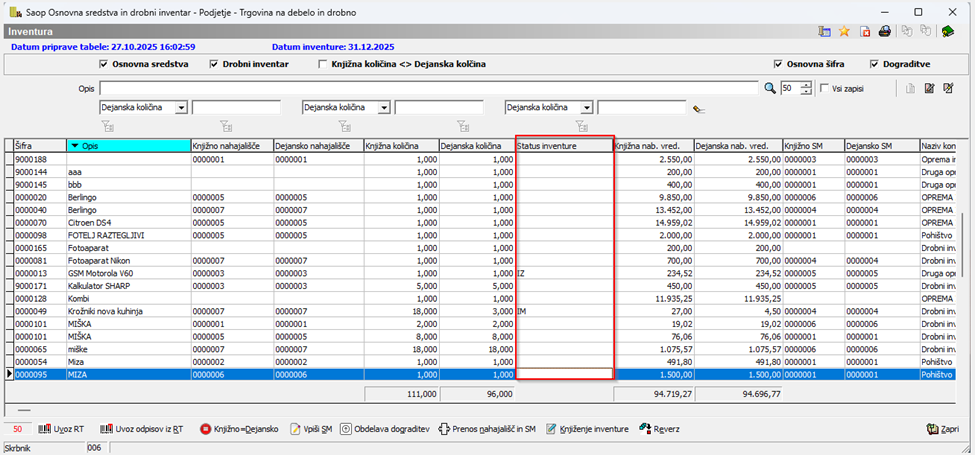Uncheck the Osnovna sredstva checkbox
The height and width of the screenshot is (455, 975).
tap(104, 64)
